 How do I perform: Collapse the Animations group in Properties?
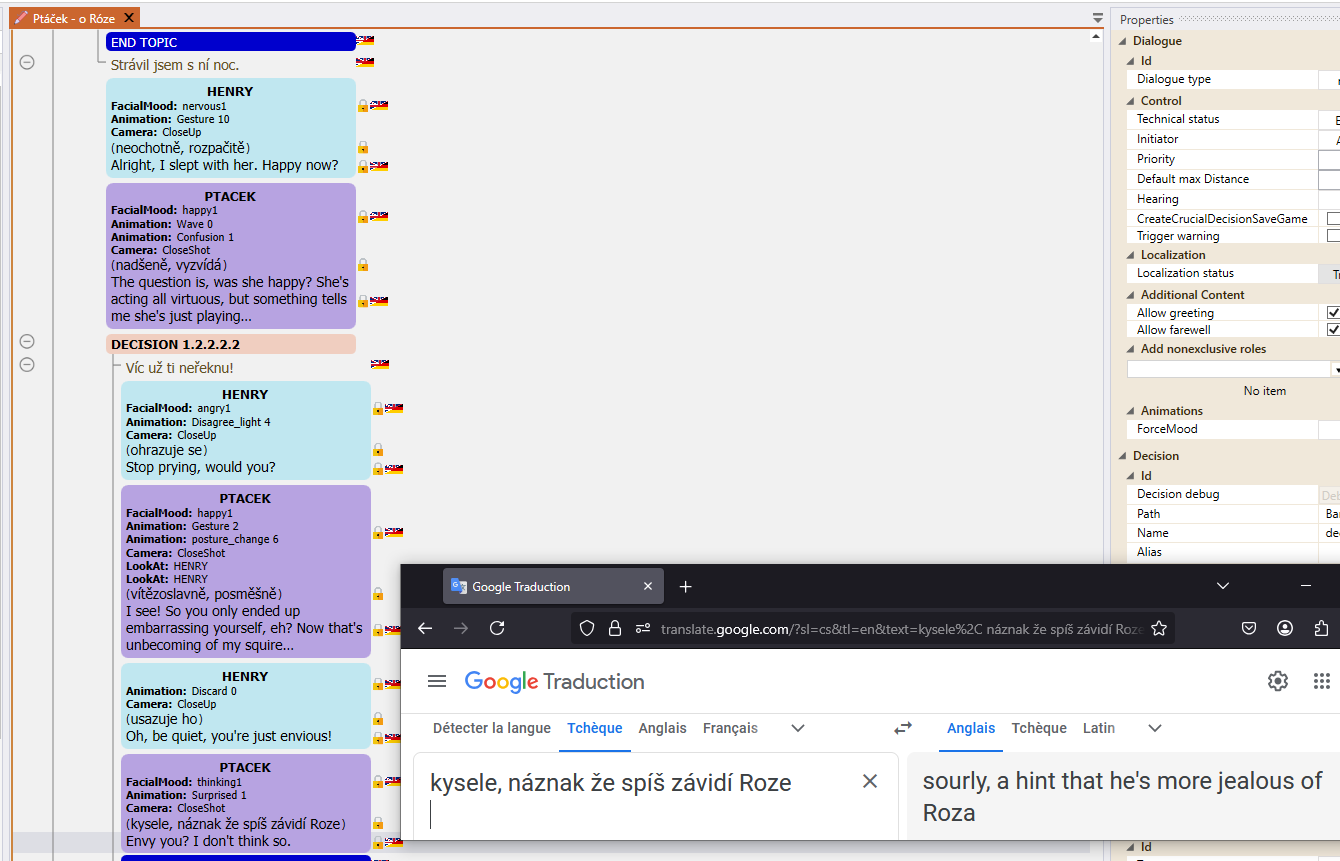click(x=1131, y=411)
